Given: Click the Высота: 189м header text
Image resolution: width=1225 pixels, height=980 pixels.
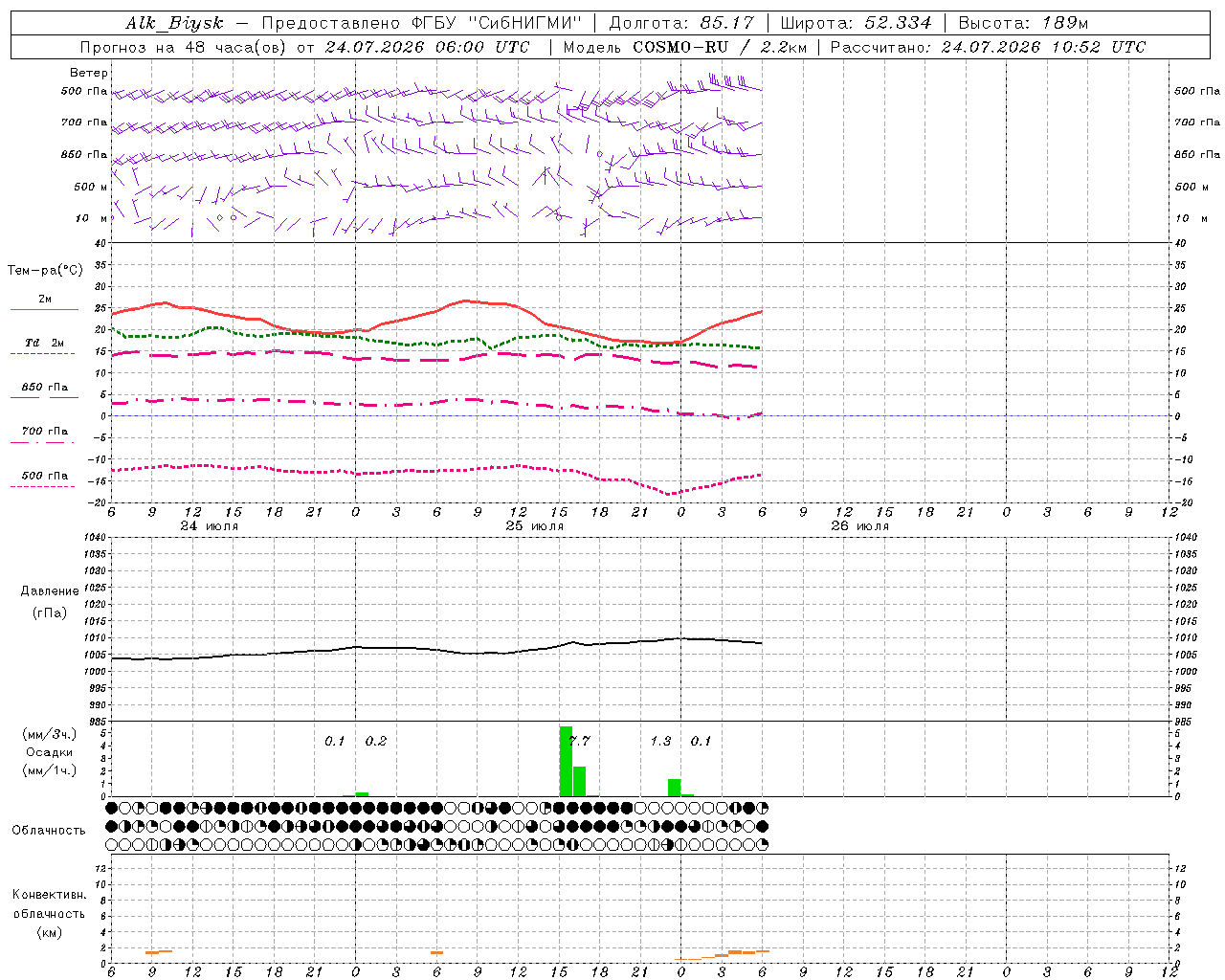Looking at the screenshot, I should pyautogui.click(x=1023, y=23).
